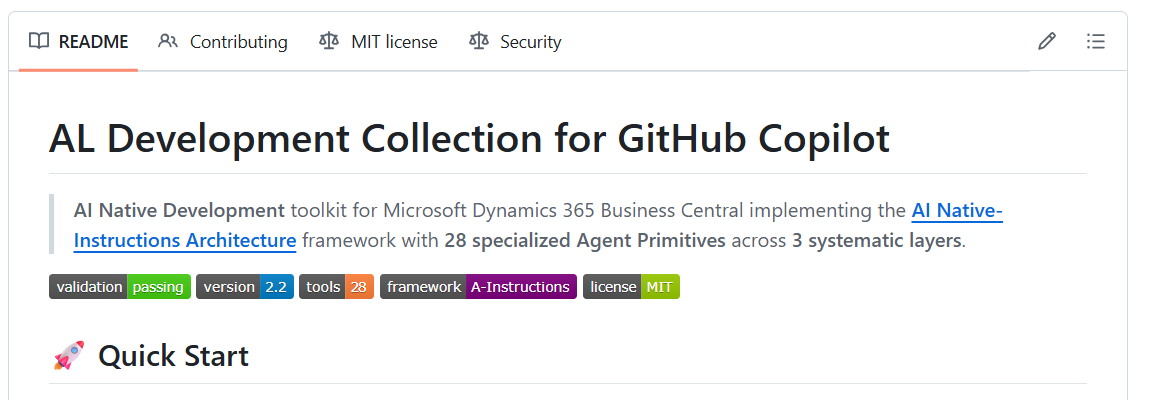Select the MIT license tab label
This screenshot has height=400, width=1149.
click(x=394, y=42)
